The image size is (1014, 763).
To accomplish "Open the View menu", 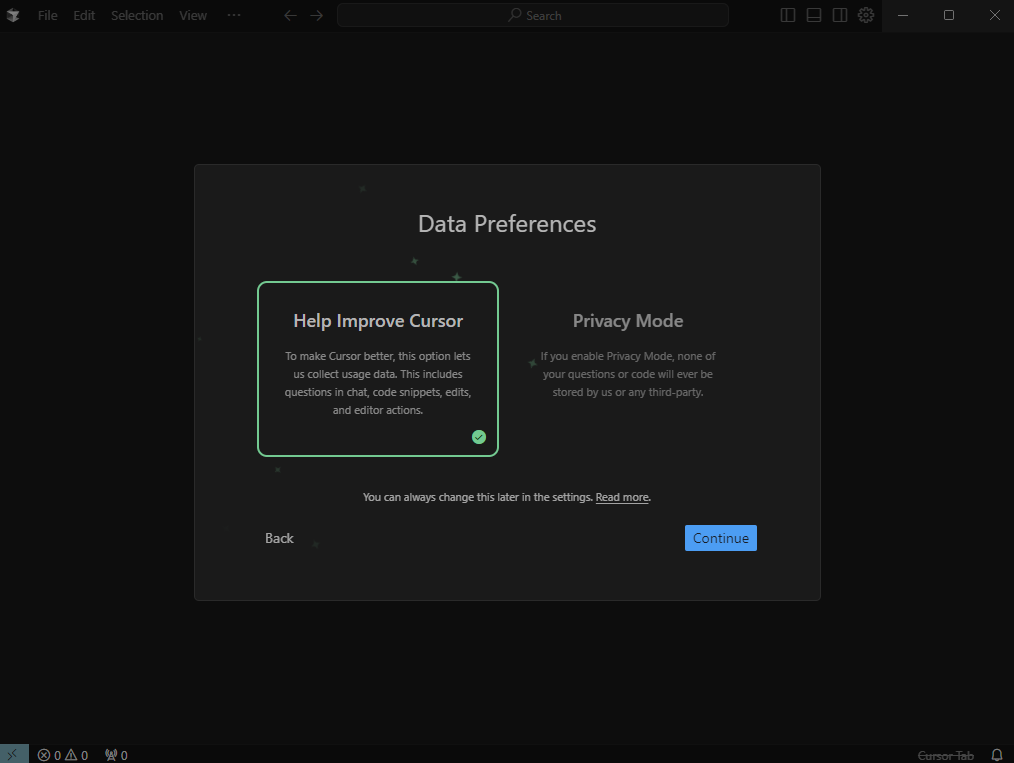I will pos(193,15).
